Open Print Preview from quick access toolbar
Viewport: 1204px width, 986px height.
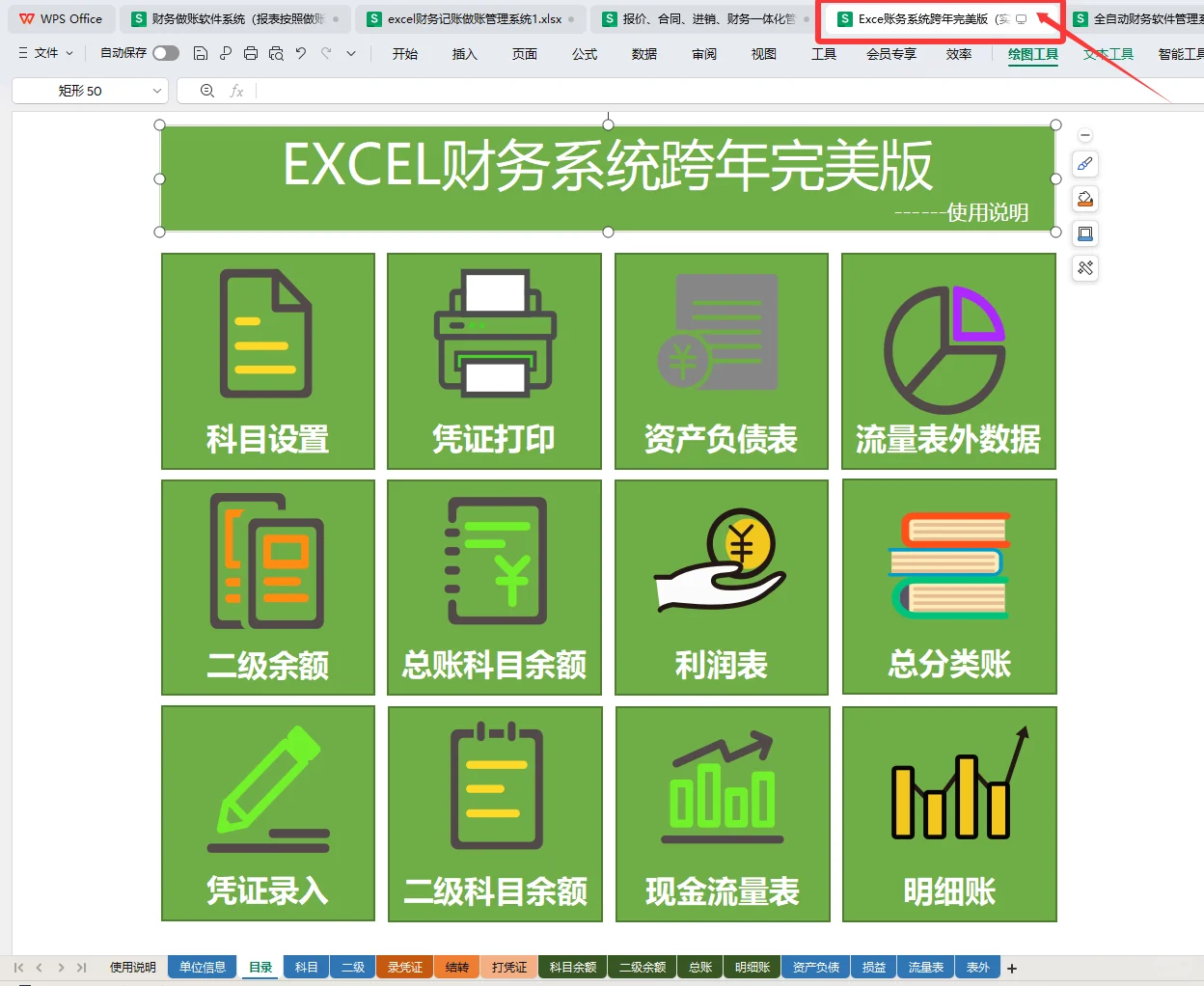278,55
